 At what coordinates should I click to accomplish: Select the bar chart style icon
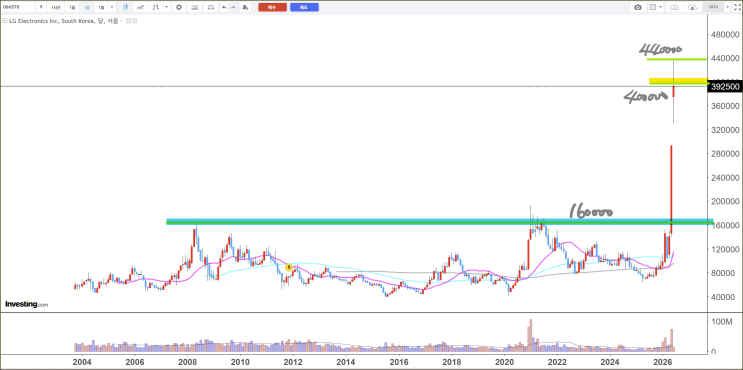[x=156, y=7]
